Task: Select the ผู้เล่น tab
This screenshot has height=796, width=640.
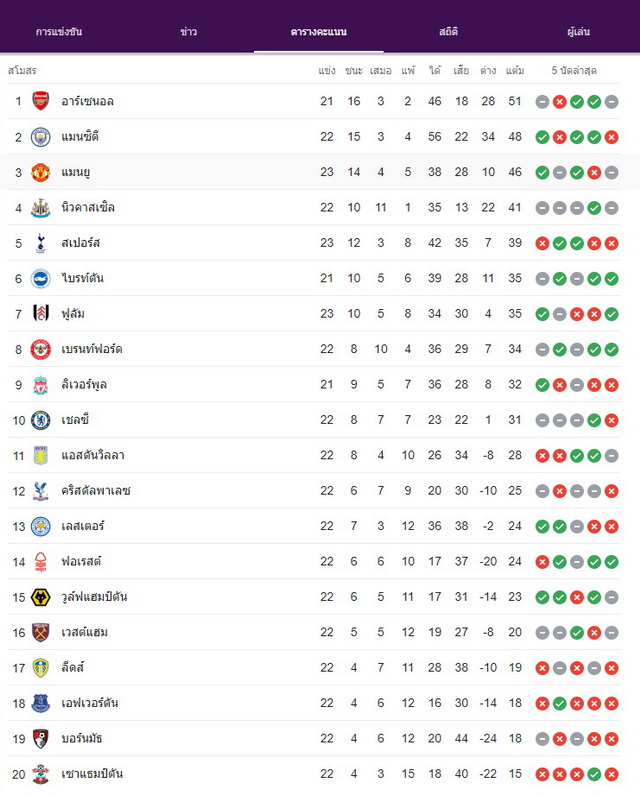Action: click(x=578, y=31)
